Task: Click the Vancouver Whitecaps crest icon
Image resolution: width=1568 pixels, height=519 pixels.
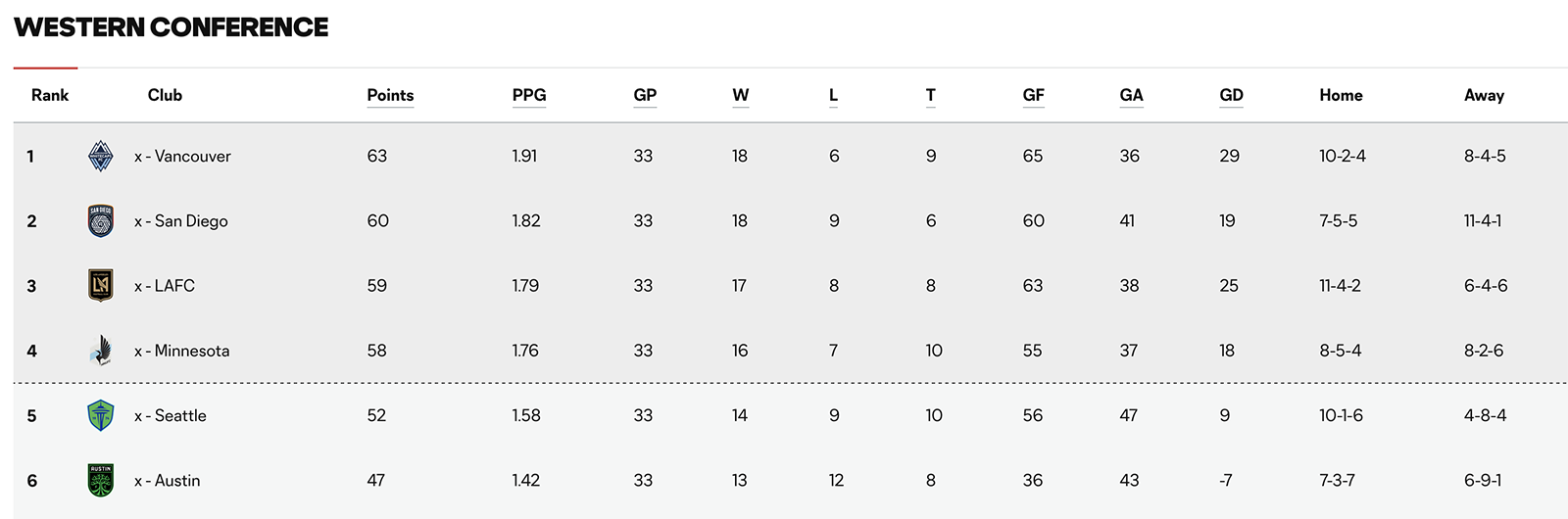Action: pyautogui.click(x=100, y=156)
